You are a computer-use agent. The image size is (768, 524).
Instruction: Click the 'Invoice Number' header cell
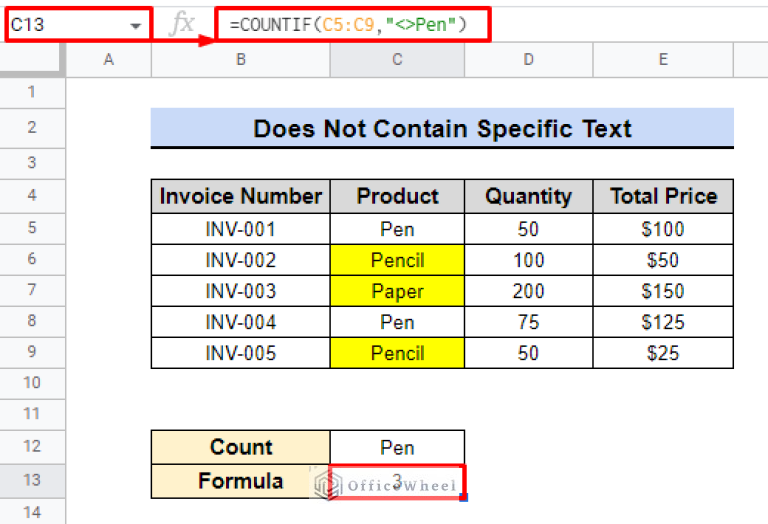(x=240, y=196)
